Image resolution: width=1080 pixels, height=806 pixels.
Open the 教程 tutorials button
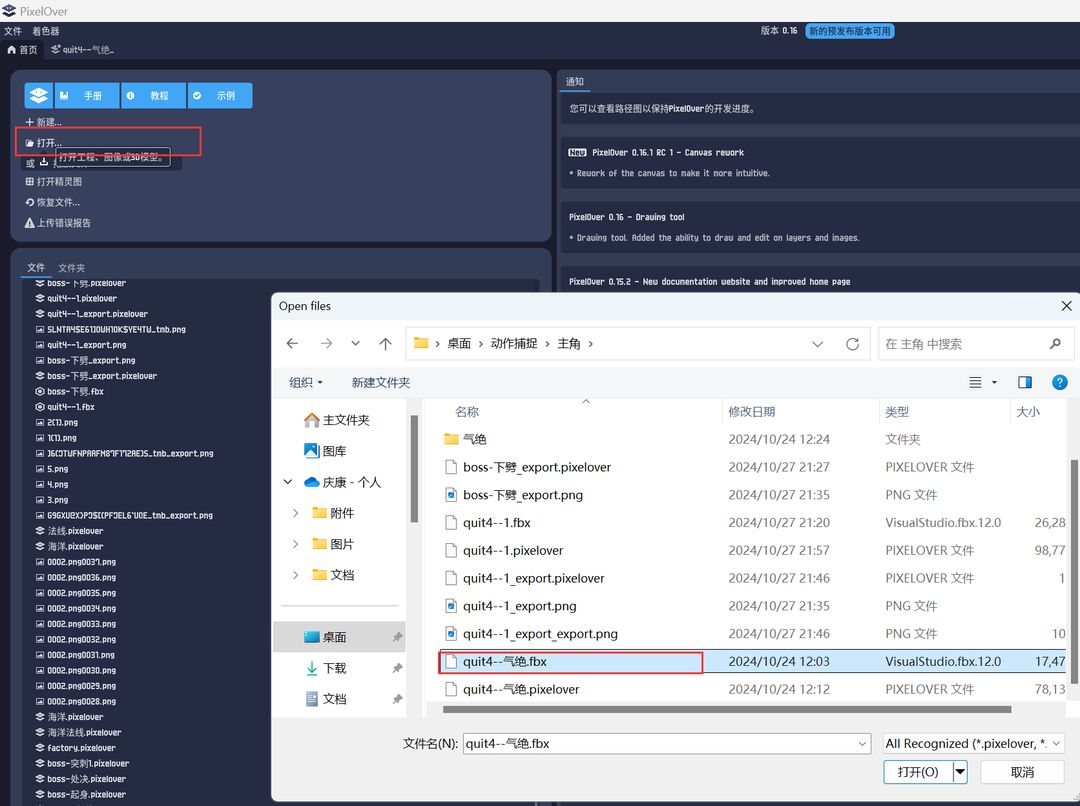(x=154, y=96)
